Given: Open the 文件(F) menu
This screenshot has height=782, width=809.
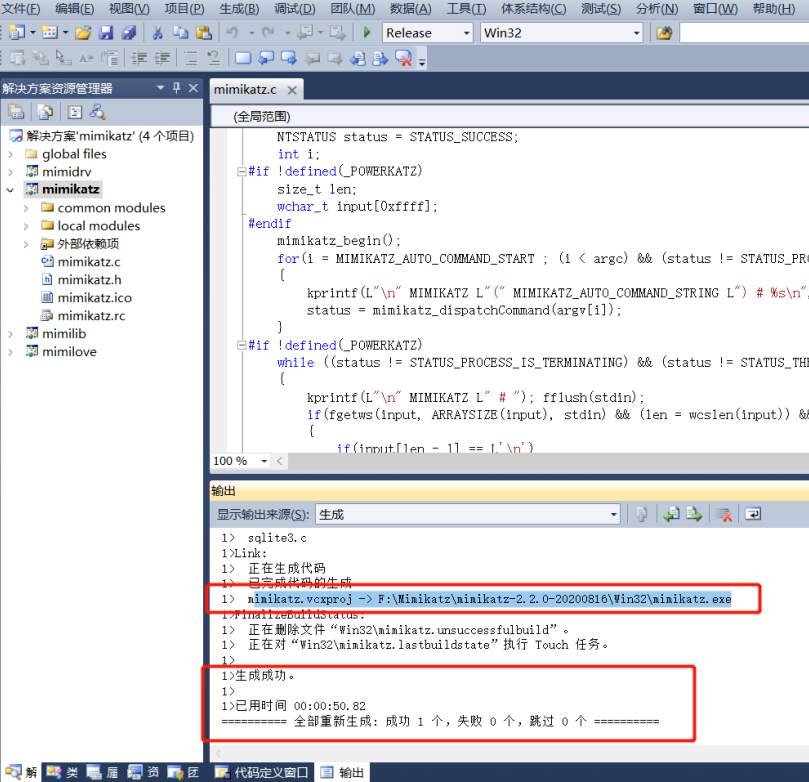Looking at the screenshot, I should pyautogui.click(x=21, y=9).
